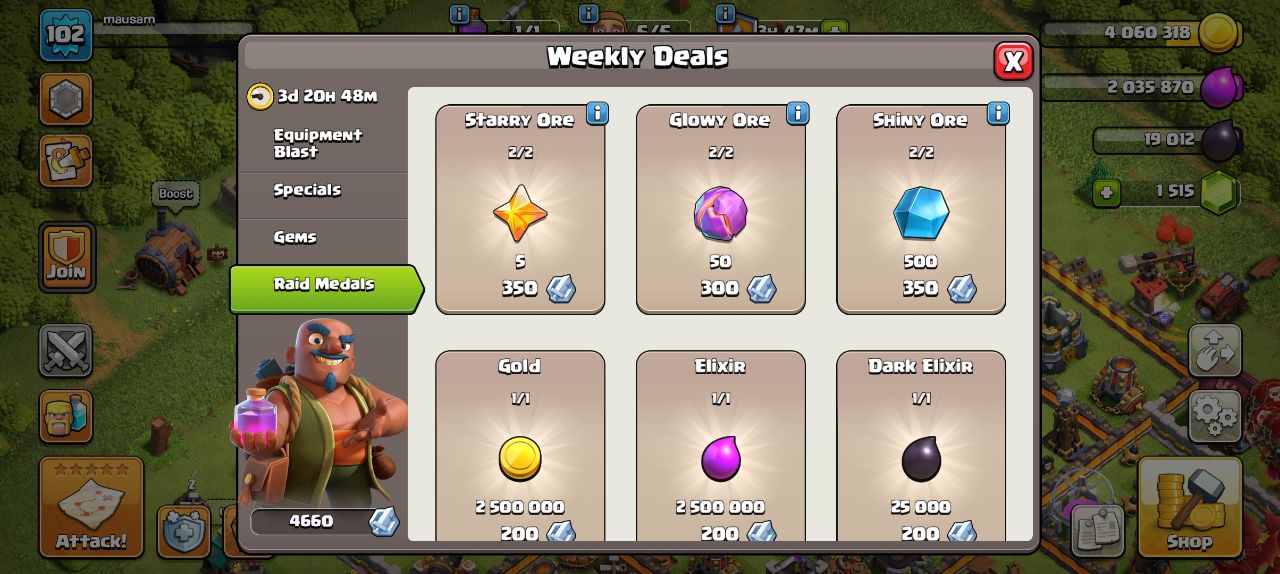Click the green plus gems button
Screen dimensions: 1280x574
[1106, 192]
